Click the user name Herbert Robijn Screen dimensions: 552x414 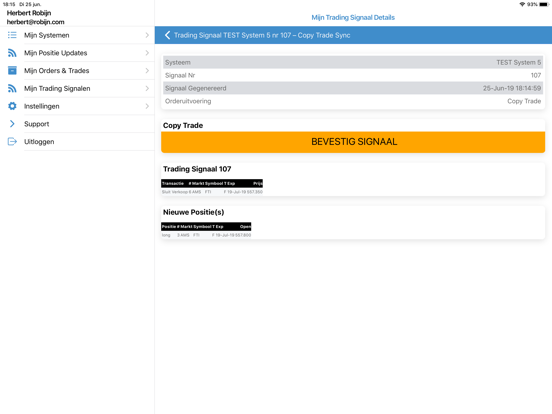tap(29, 13)
